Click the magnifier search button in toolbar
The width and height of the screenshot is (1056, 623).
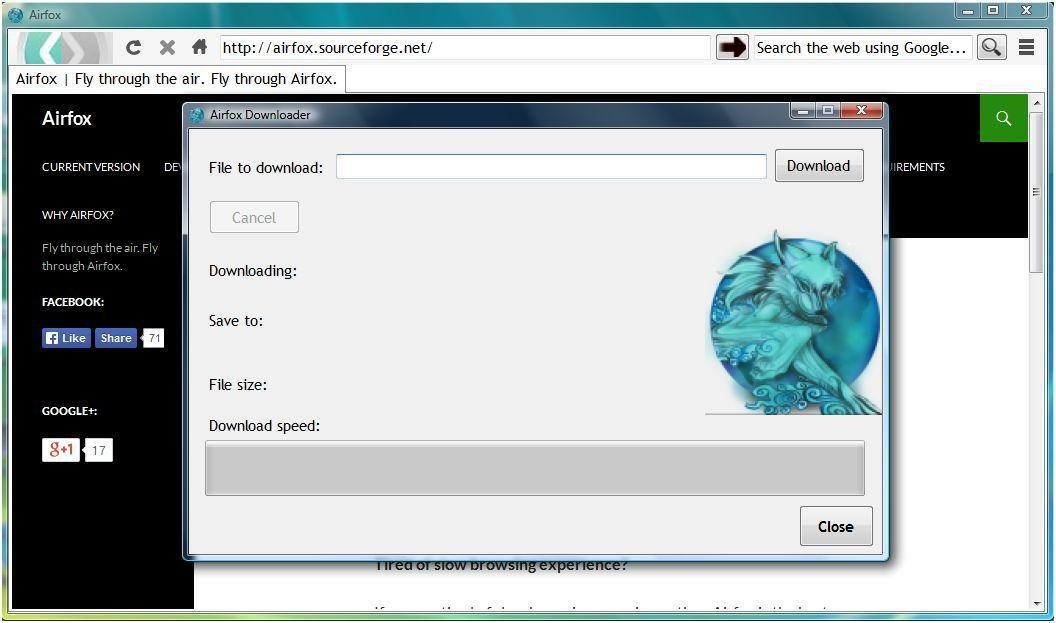coord(991,47)
